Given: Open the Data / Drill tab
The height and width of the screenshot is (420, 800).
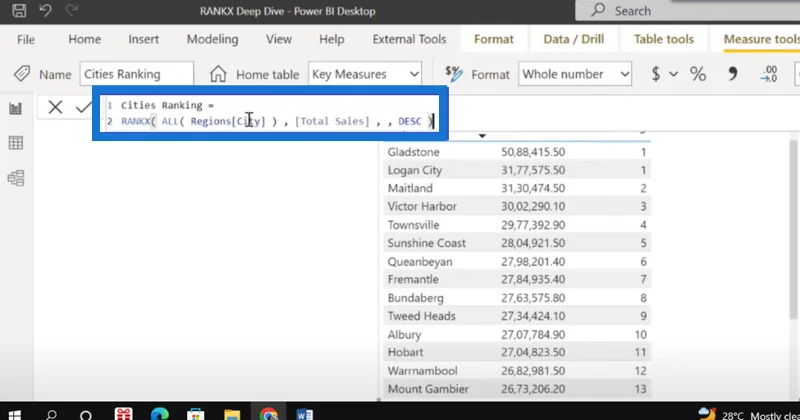Looking at the screenshot, I should [573, 39].
